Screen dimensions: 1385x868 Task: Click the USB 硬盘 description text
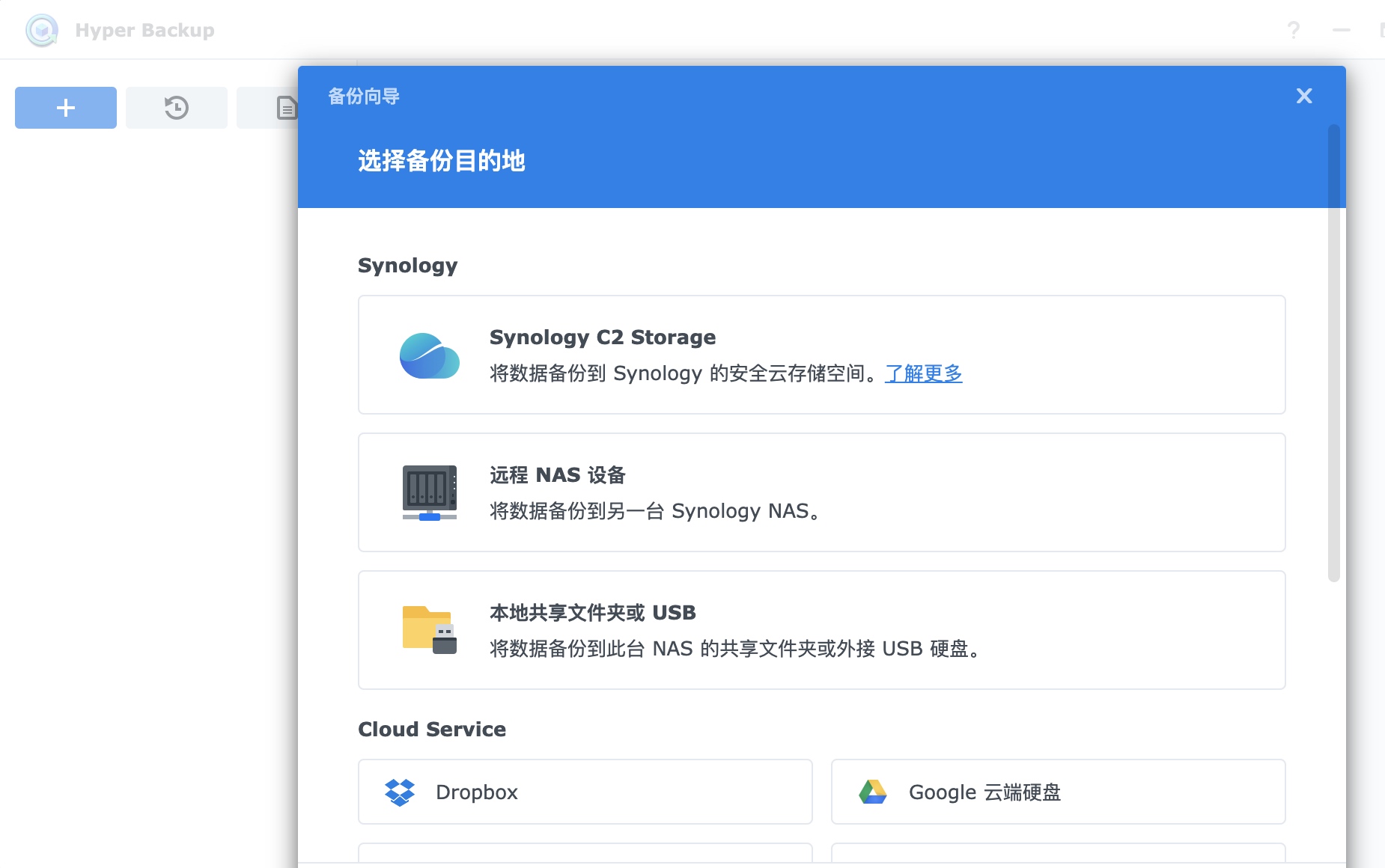[737, 649]
